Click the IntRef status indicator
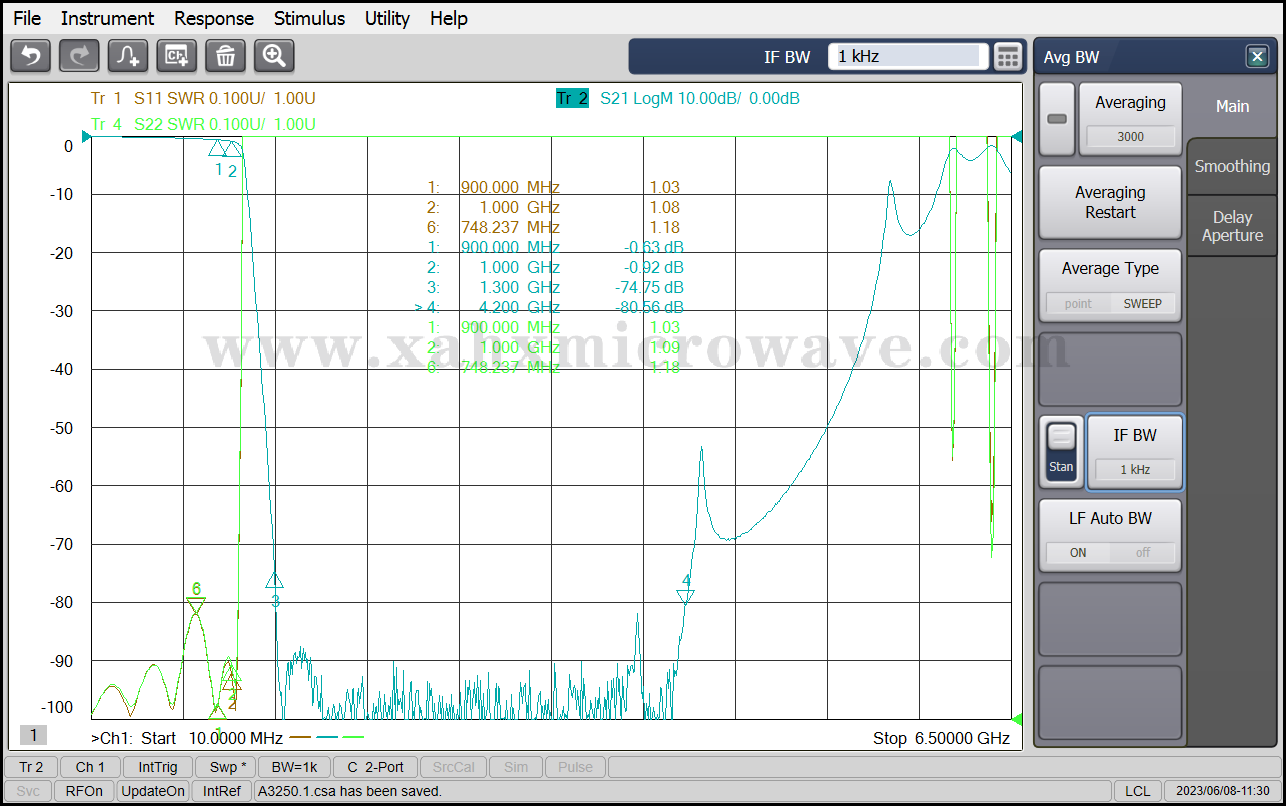Viewport: 1286px width, 806px height. (x=222, y=791)
